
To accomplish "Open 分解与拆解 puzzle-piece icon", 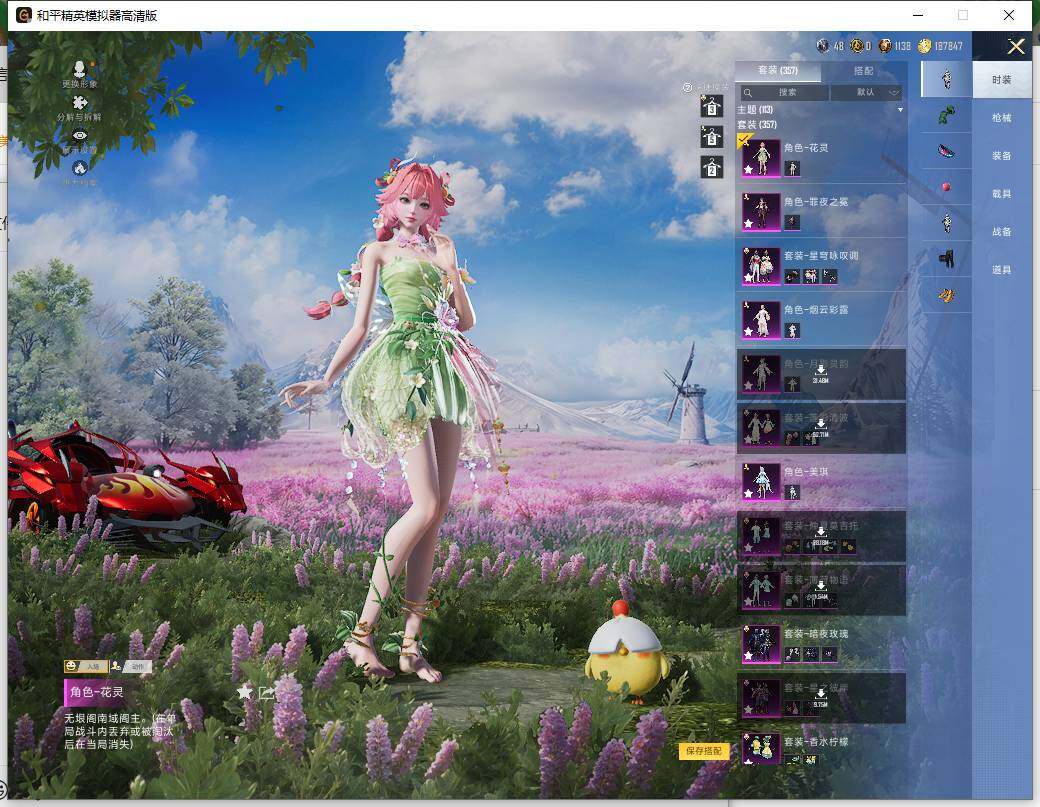I will tap(79, 102).
